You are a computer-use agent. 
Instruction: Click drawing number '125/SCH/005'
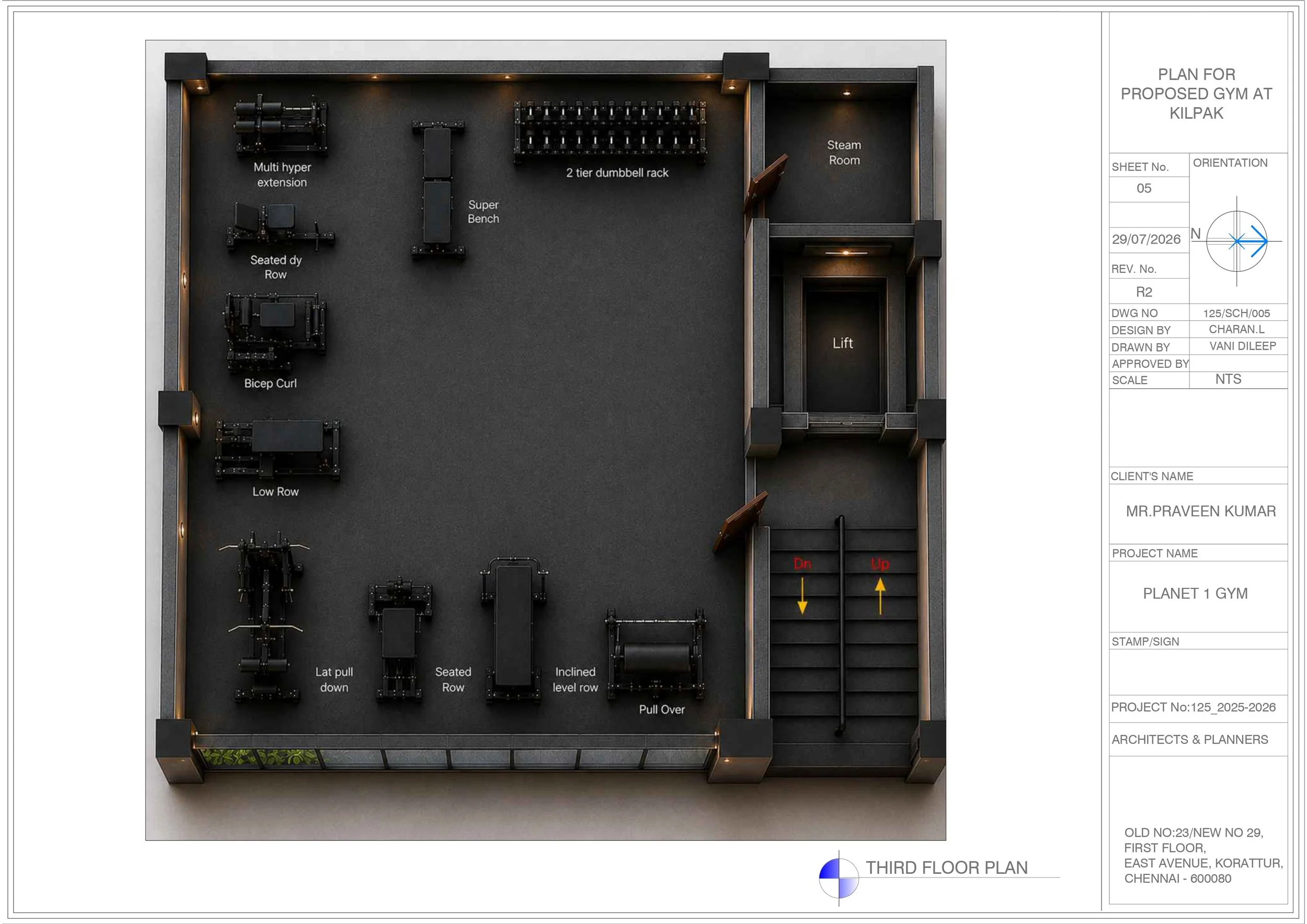pos(1236,313)
